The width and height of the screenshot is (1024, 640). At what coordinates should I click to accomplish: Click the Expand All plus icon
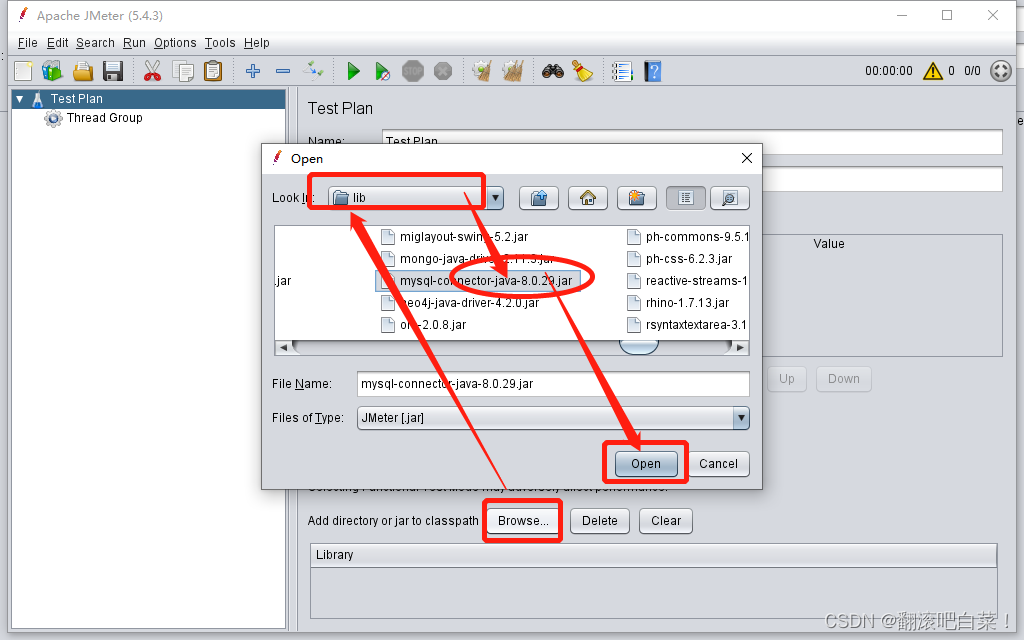click(x=253, y=71)
